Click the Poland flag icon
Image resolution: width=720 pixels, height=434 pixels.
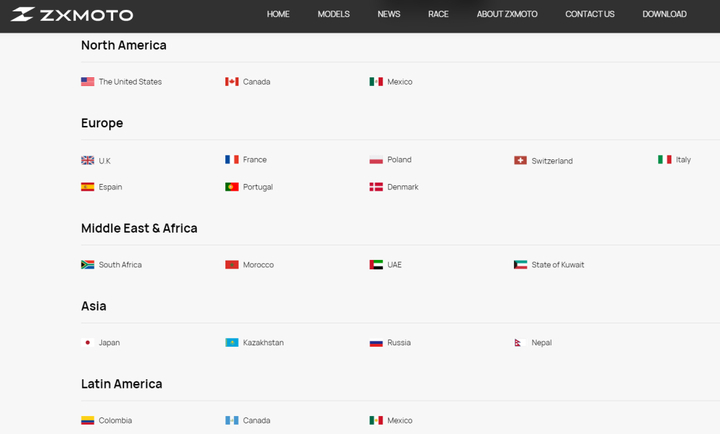pos(376,160)
